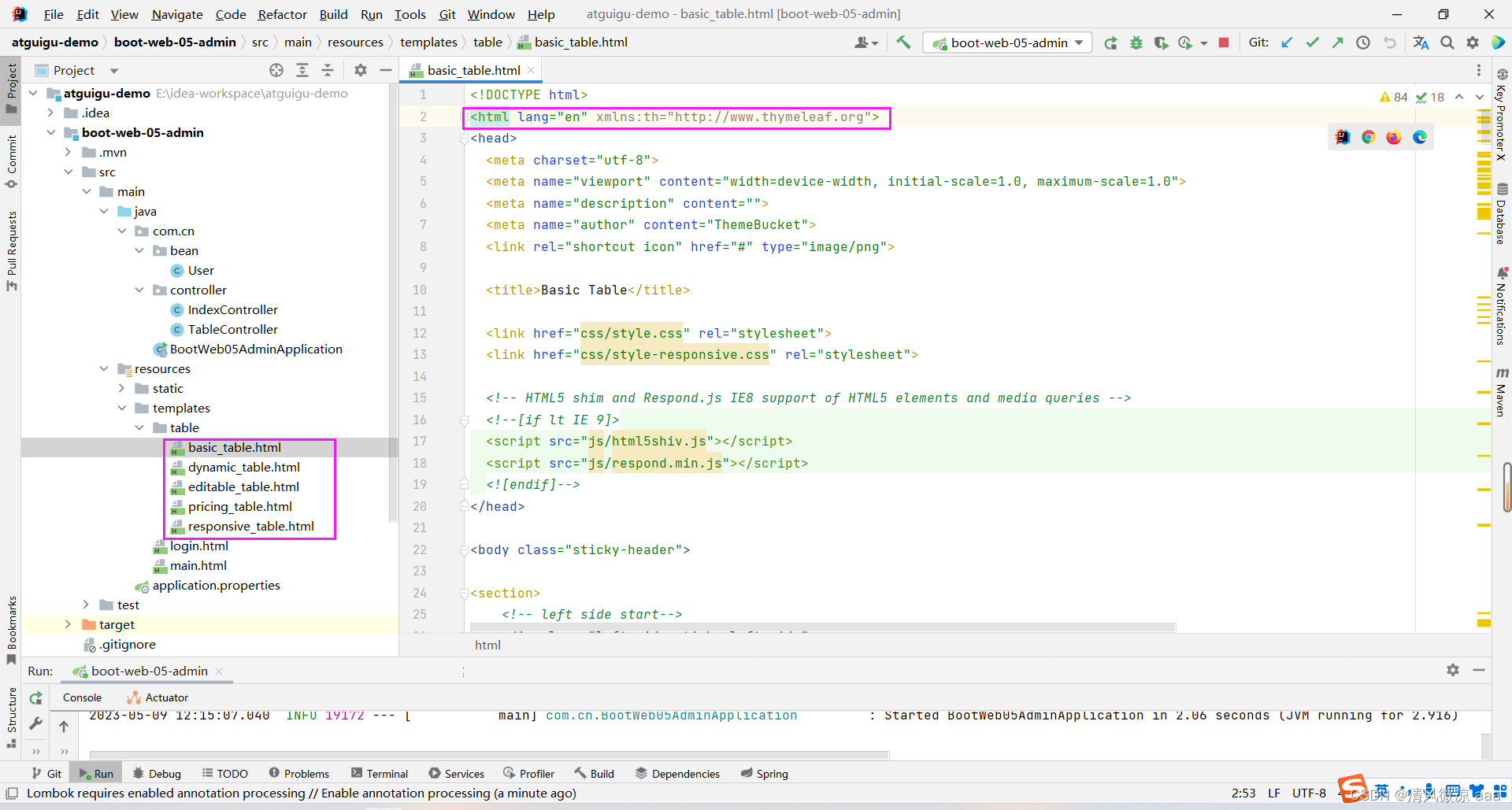Open the Database side tool window

[x=1502, y=214]
